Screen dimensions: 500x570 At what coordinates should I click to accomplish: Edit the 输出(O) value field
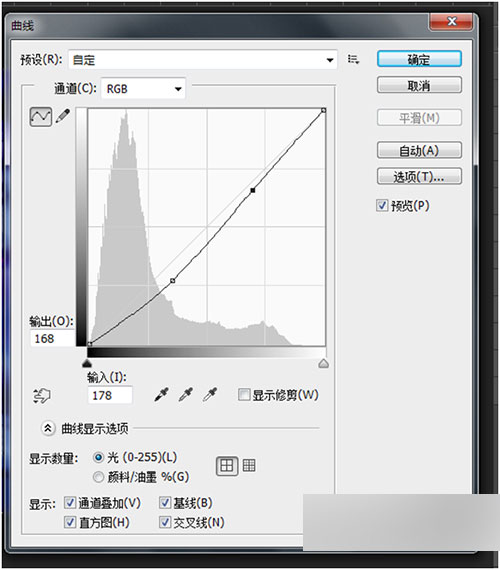tap(52, 338)
